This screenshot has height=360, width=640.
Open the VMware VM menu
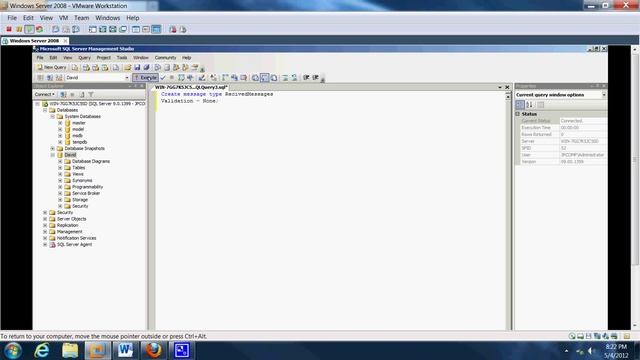(x=63, y=18)
